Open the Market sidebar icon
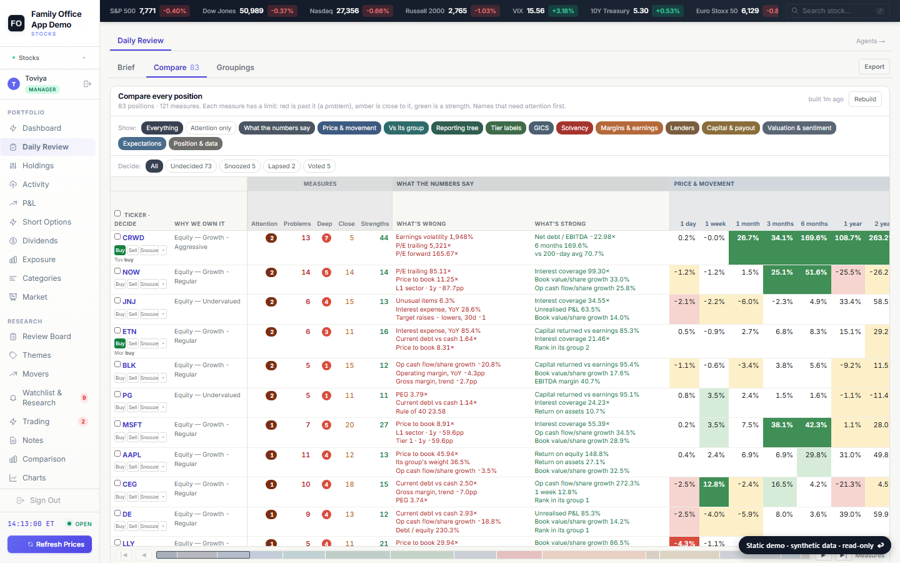900x563 pixels. tap(13, 297)
